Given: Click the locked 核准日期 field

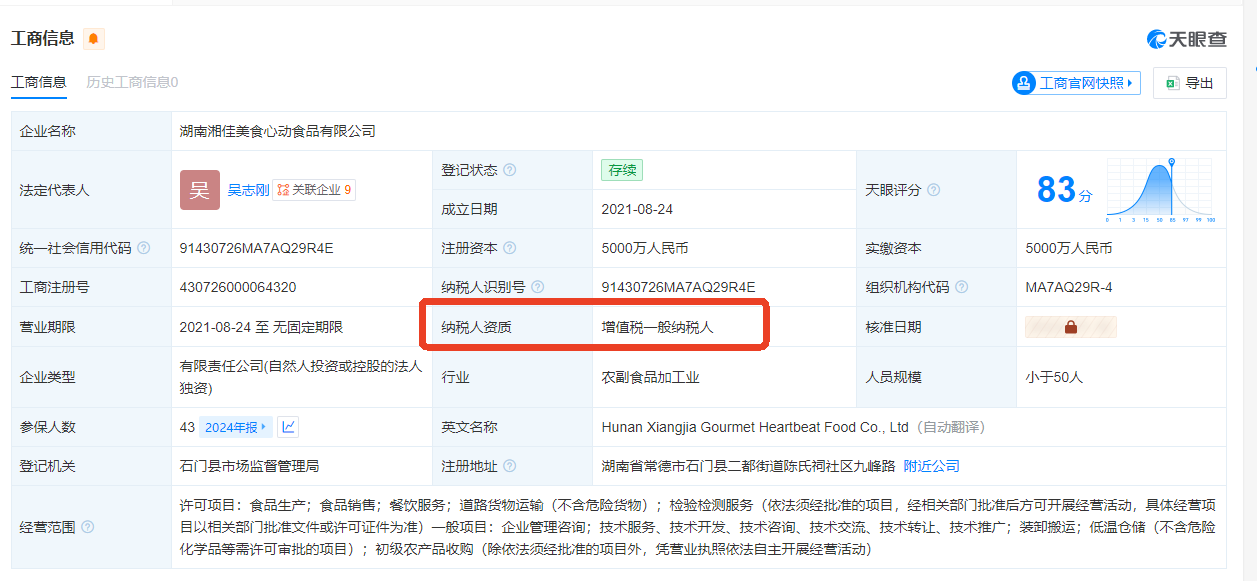Looking at the screenshot, I should [1070, 327].
